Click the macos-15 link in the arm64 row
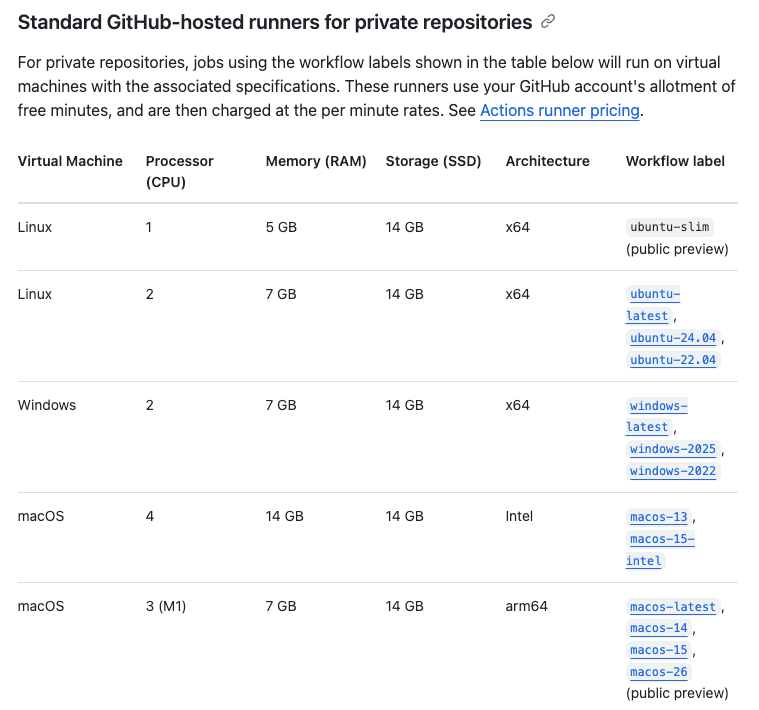The image size is (759, 710). pos(658,650)
